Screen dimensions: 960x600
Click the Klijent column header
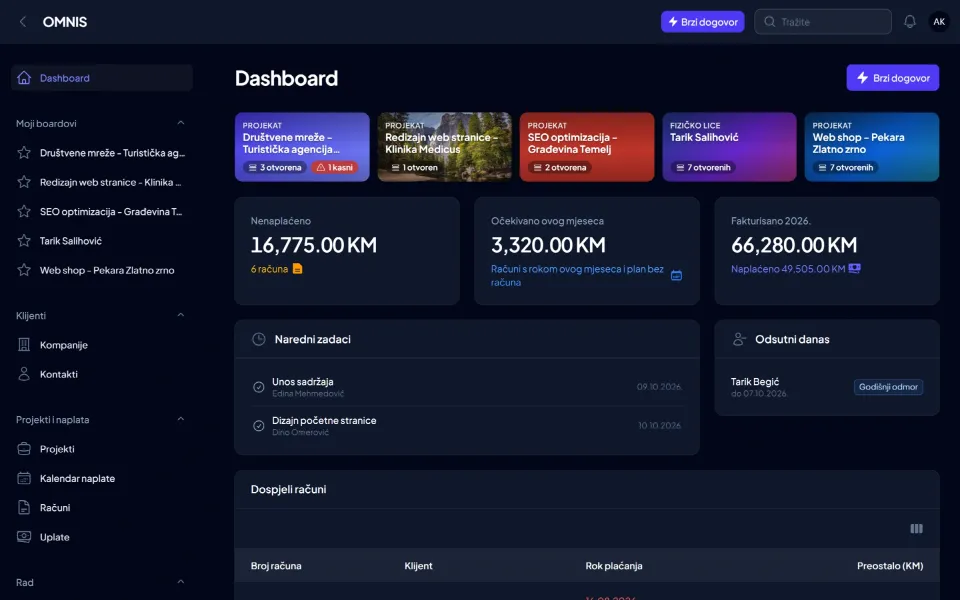pyautogui.click(x=418, y=566)
